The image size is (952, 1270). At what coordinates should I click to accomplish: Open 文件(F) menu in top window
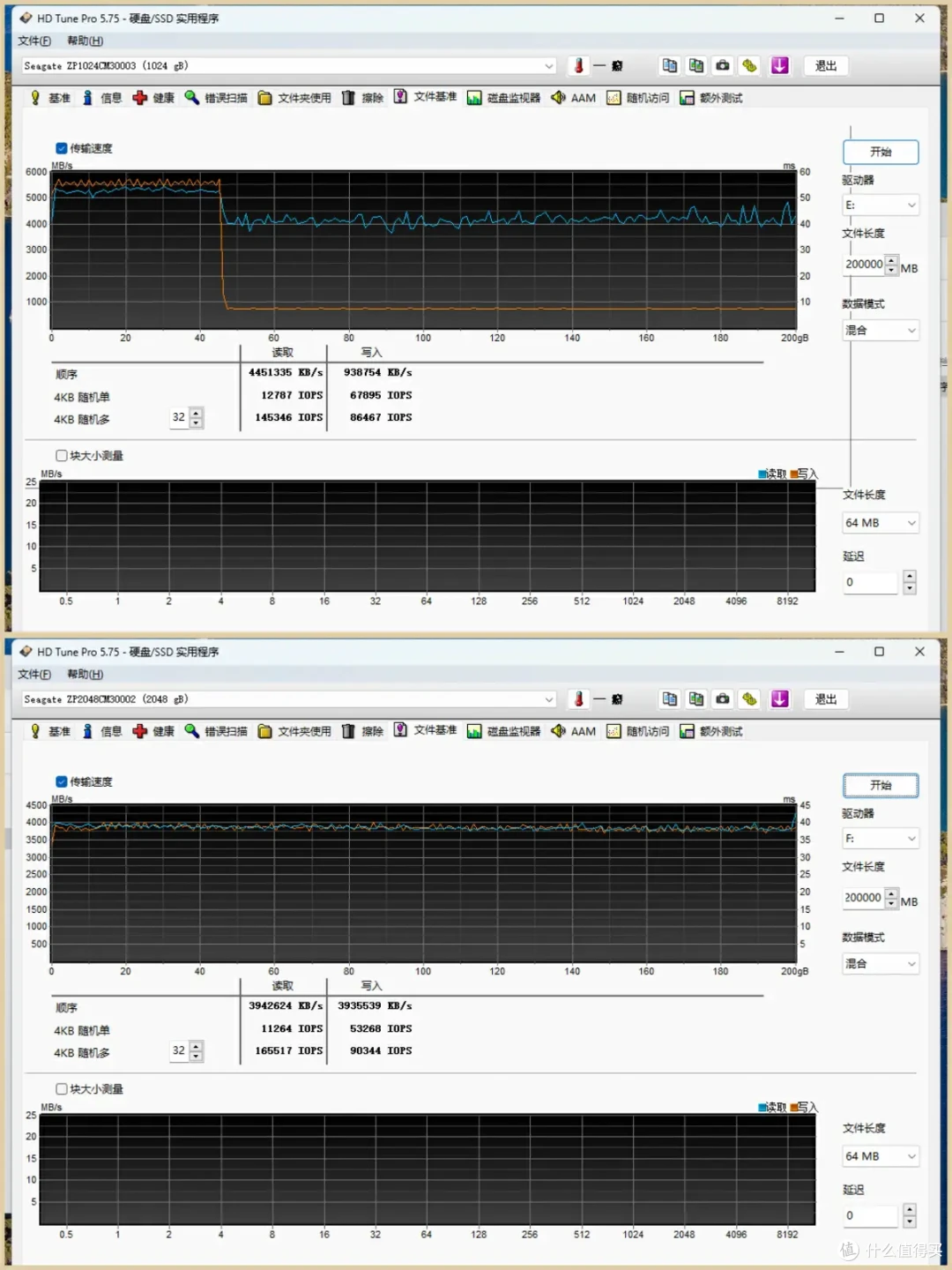coord(34,41)
